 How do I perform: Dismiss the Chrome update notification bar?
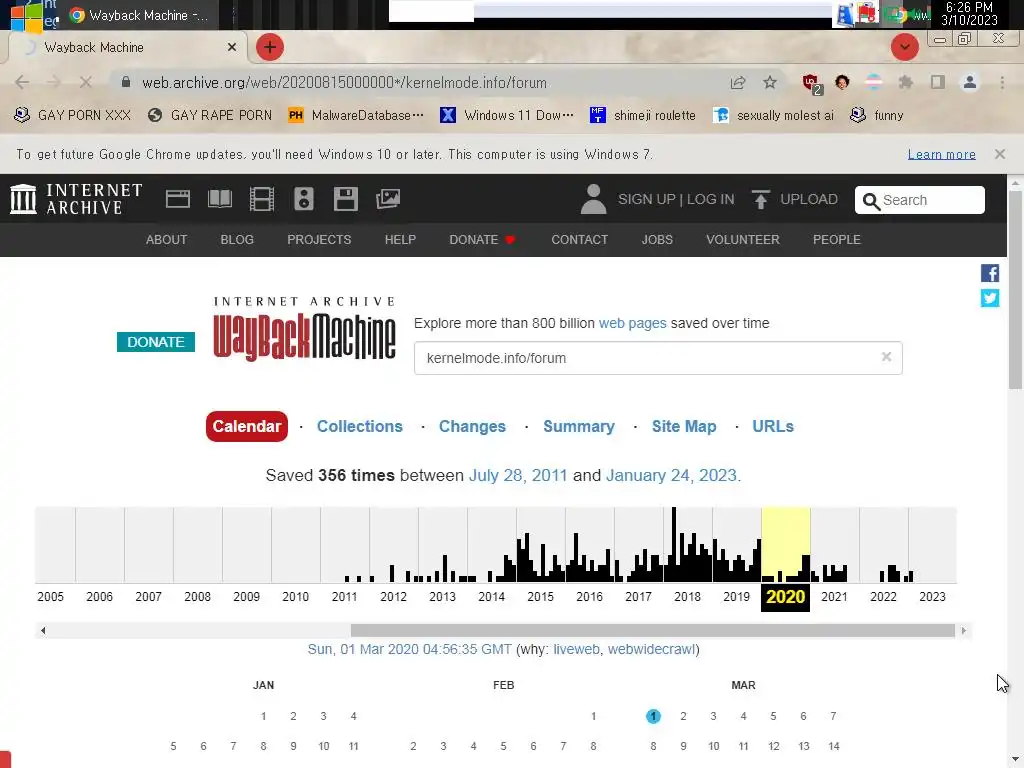click(x=1000, y=154)
